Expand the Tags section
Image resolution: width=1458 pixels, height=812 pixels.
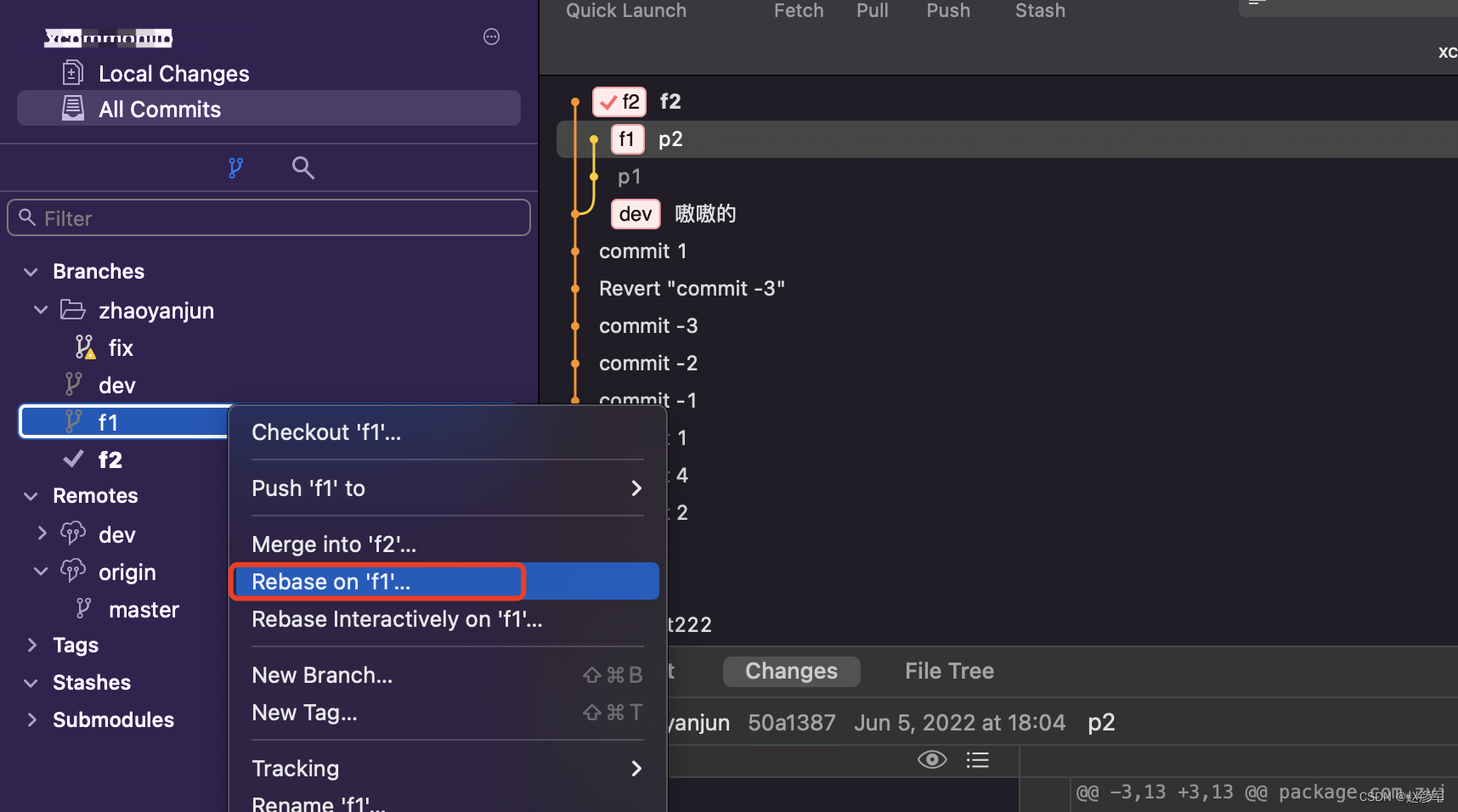32,646
